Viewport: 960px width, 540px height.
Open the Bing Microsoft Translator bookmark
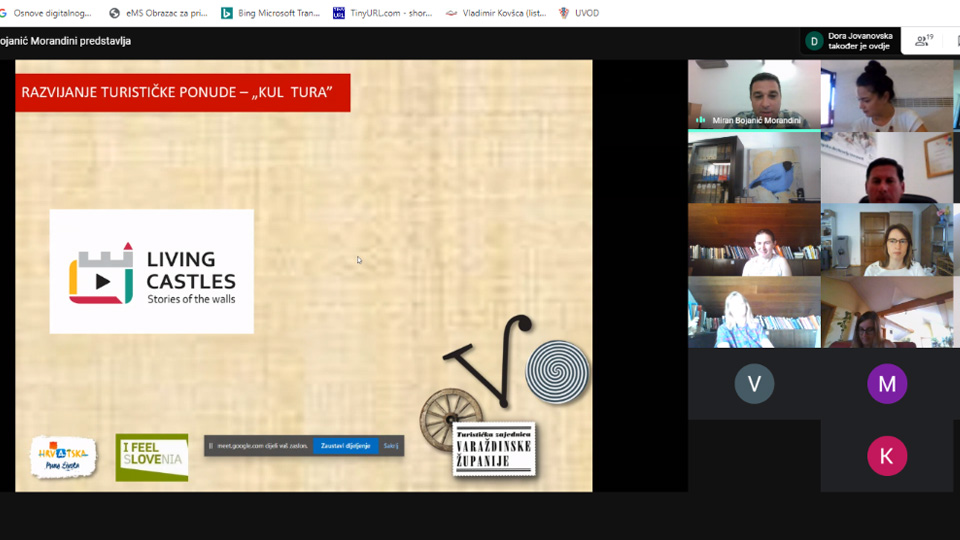click(x=271, y=13)
